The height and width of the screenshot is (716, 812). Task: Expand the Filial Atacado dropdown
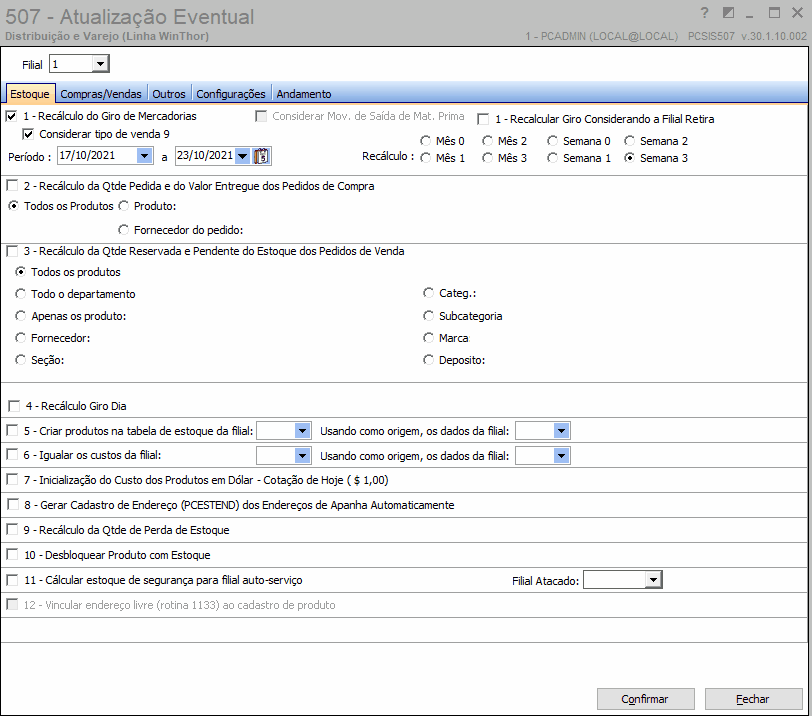click(654, 580)
